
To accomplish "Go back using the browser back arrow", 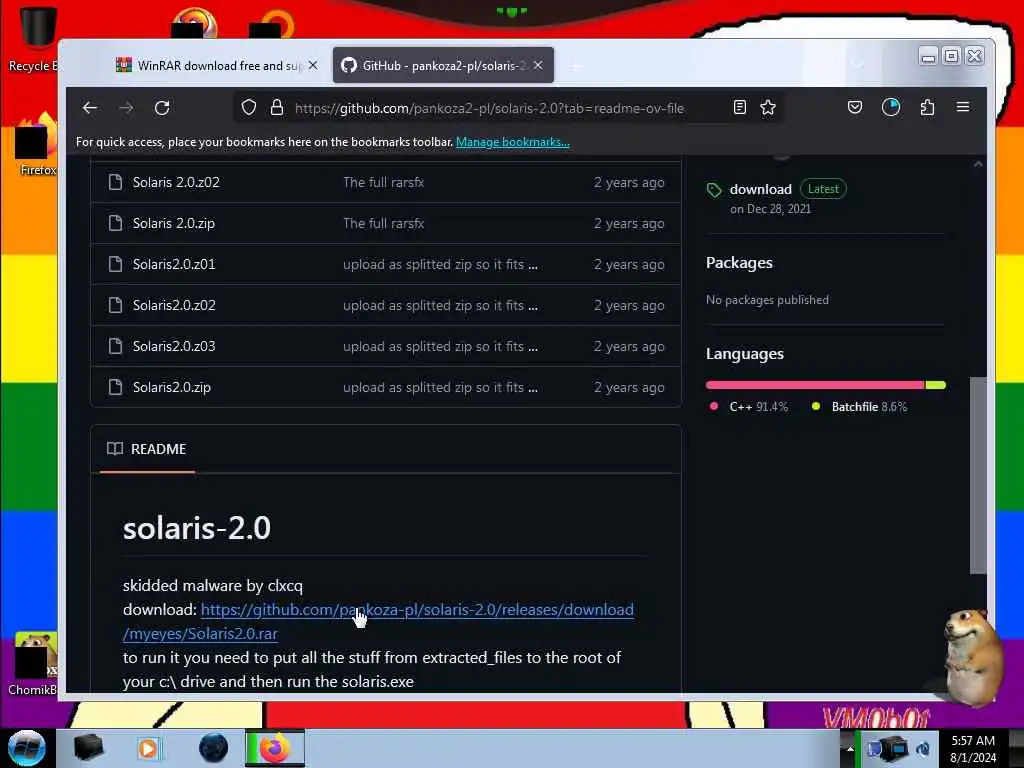I will tap(89, 108).
